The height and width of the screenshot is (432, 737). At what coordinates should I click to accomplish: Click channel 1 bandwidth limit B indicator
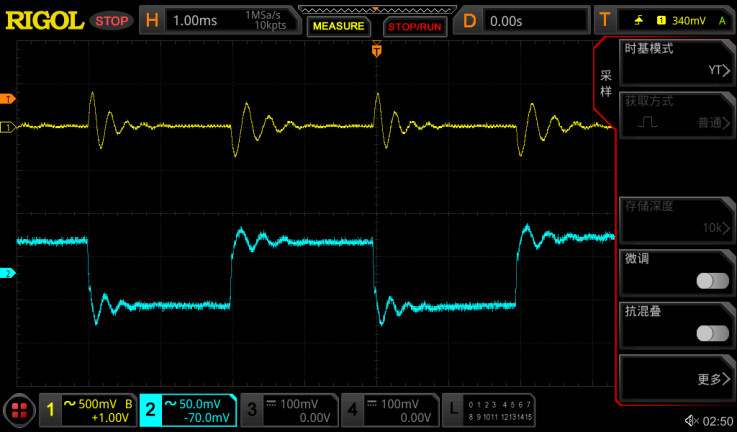point(128,404)
